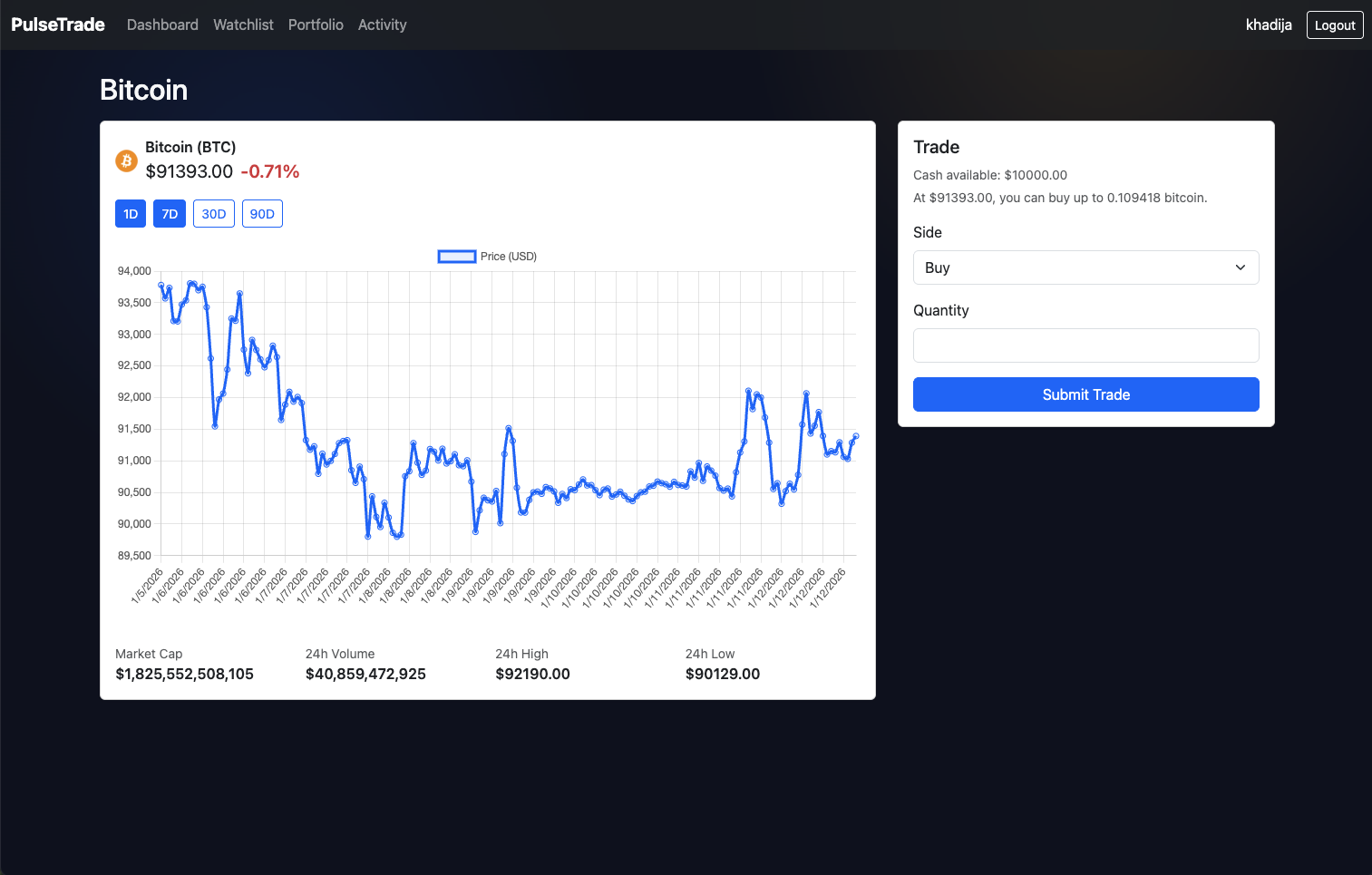Go to the Watchlist section

[x=243, y=24]
